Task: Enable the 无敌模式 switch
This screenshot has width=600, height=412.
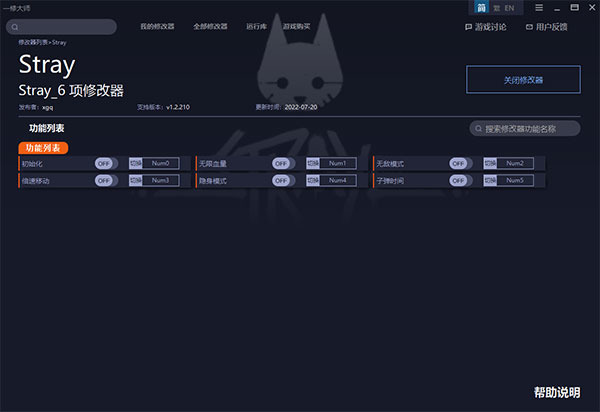Action: pos(460,164)
